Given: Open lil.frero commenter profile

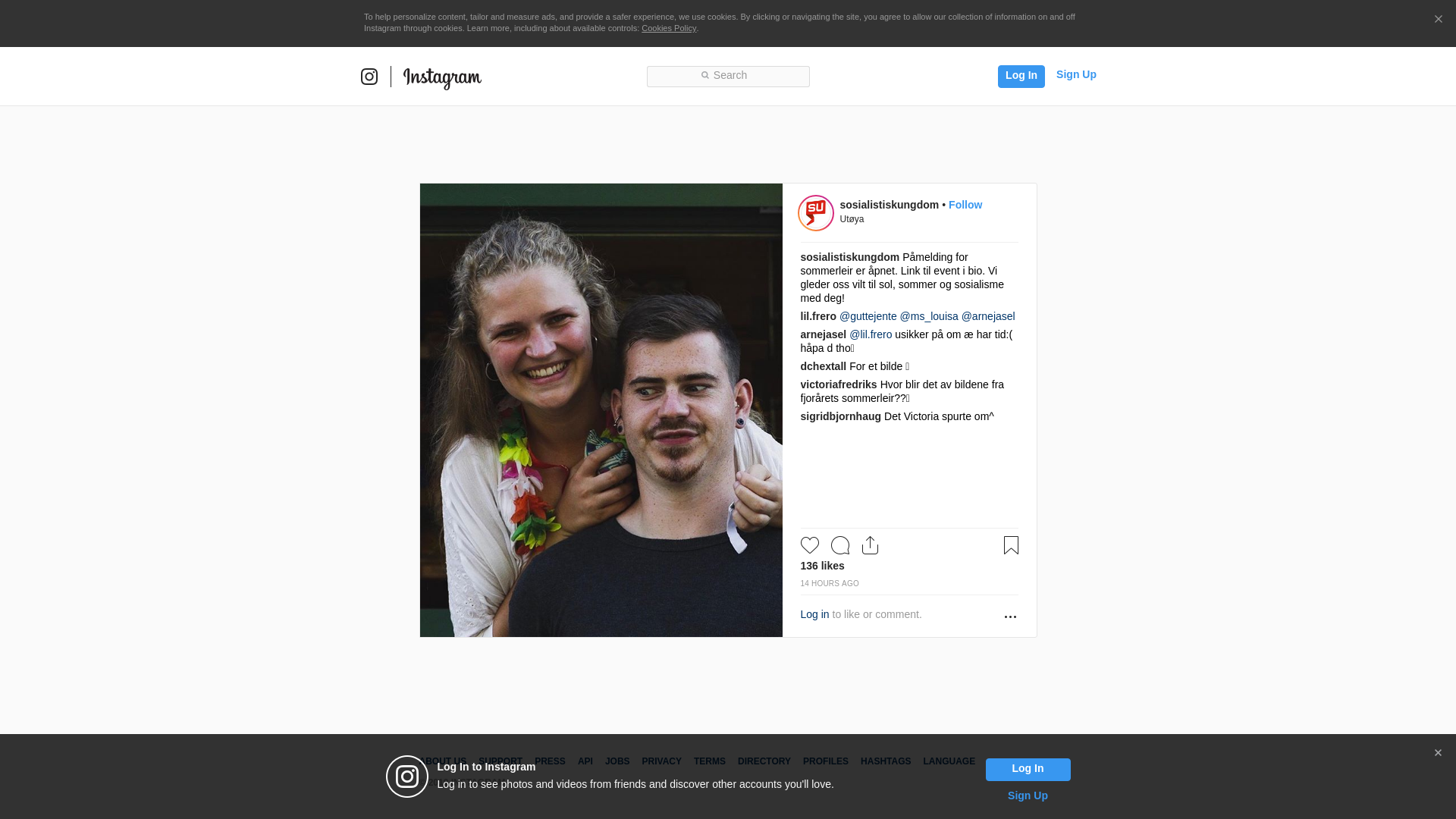Looking at the screenshot, I should point(818,316).
